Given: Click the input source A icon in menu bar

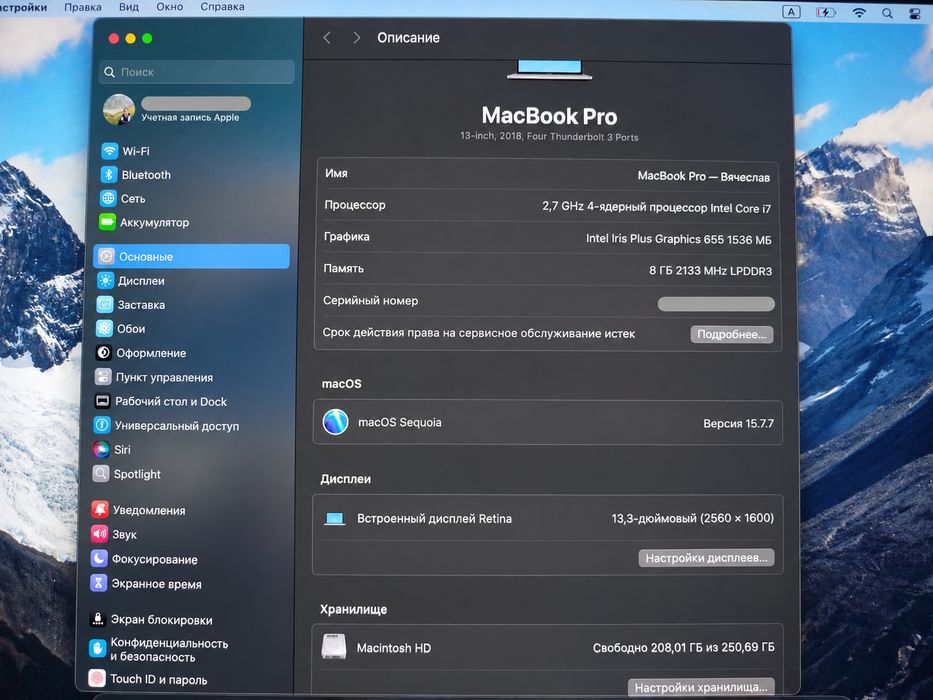Looking at the screenshot, I should tap(791, 11).
